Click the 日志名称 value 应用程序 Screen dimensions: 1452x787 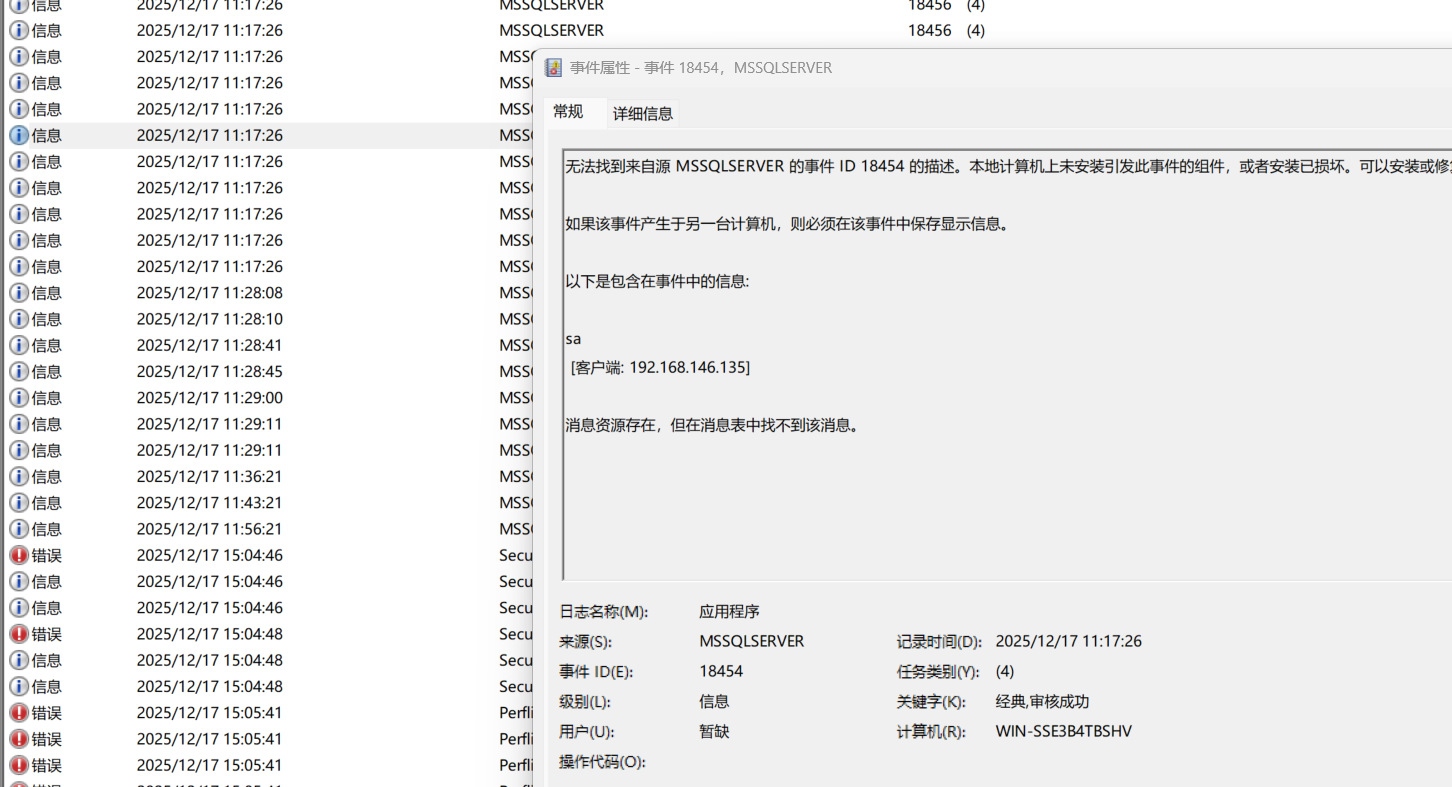729,612
